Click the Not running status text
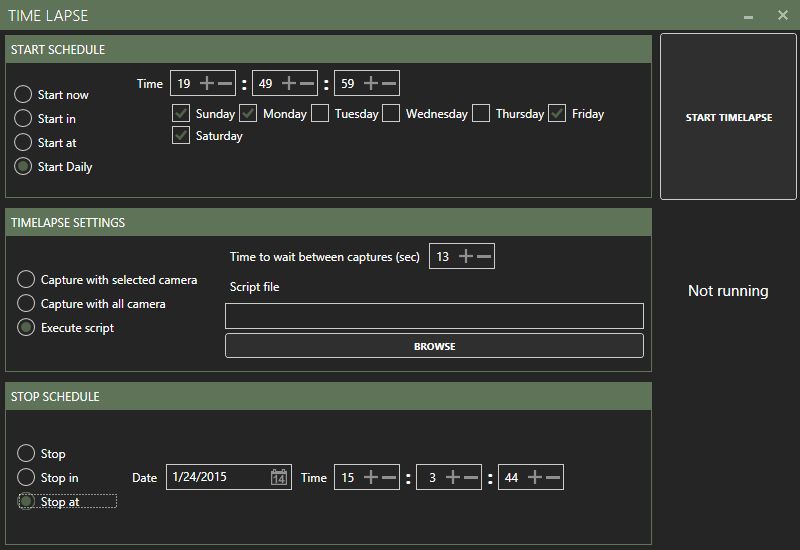Viewport: 800px width, 550px height. tap(728, 290)
